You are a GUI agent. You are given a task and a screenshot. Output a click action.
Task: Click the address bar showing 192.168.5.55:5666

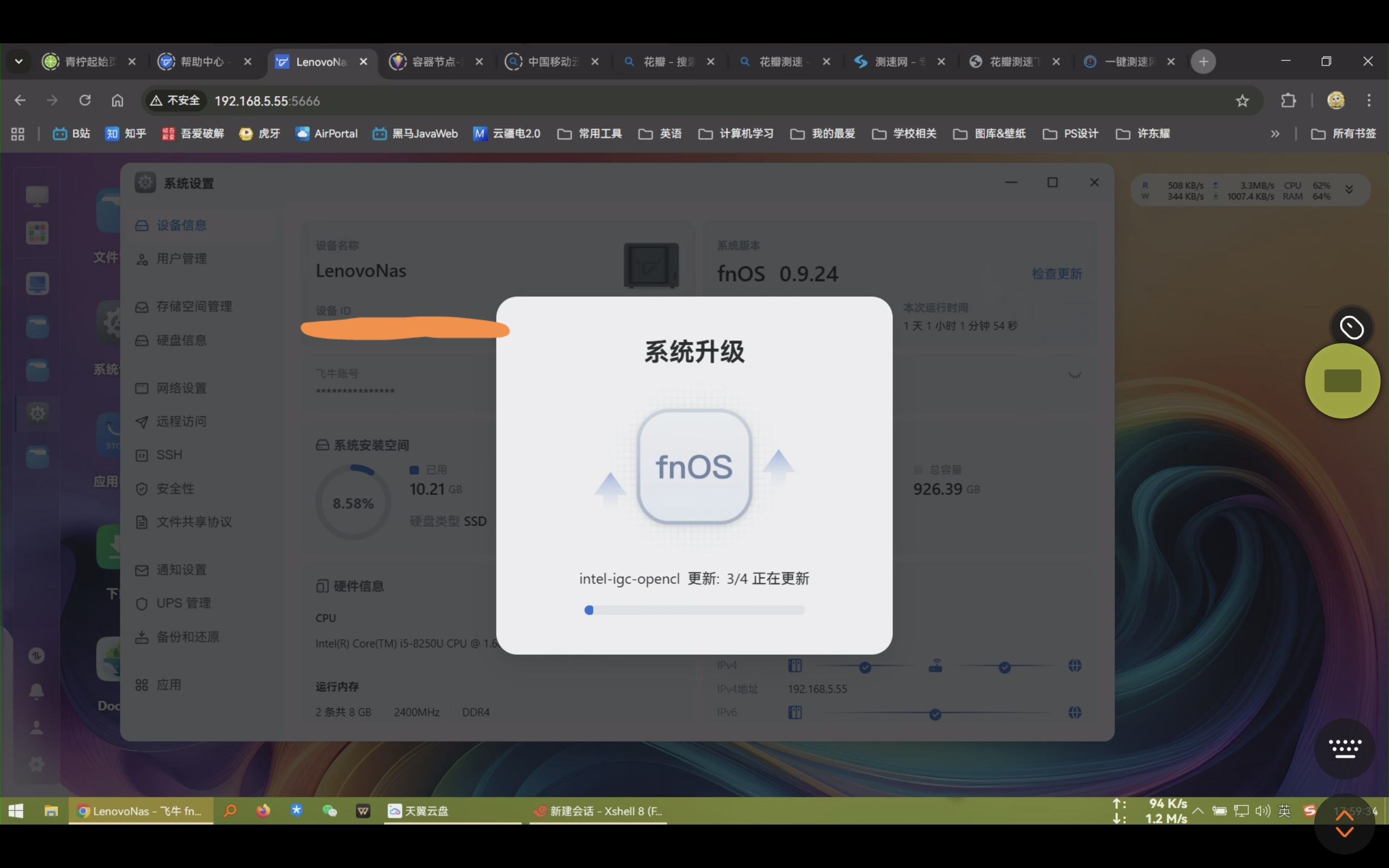click(x=267, y=101)
